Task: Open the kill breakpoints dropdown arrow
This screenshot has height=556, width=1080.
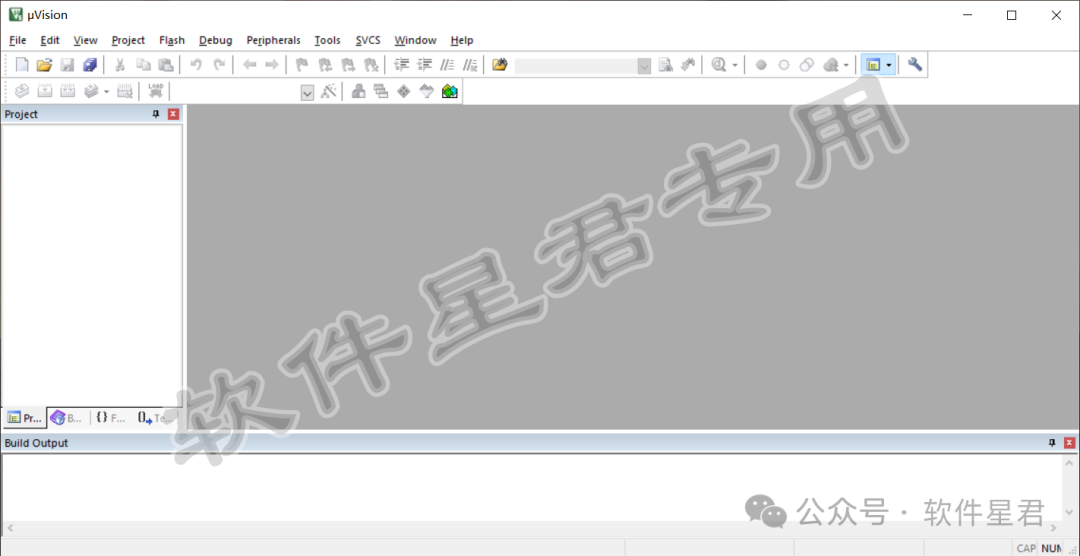Action: [847, 65]
